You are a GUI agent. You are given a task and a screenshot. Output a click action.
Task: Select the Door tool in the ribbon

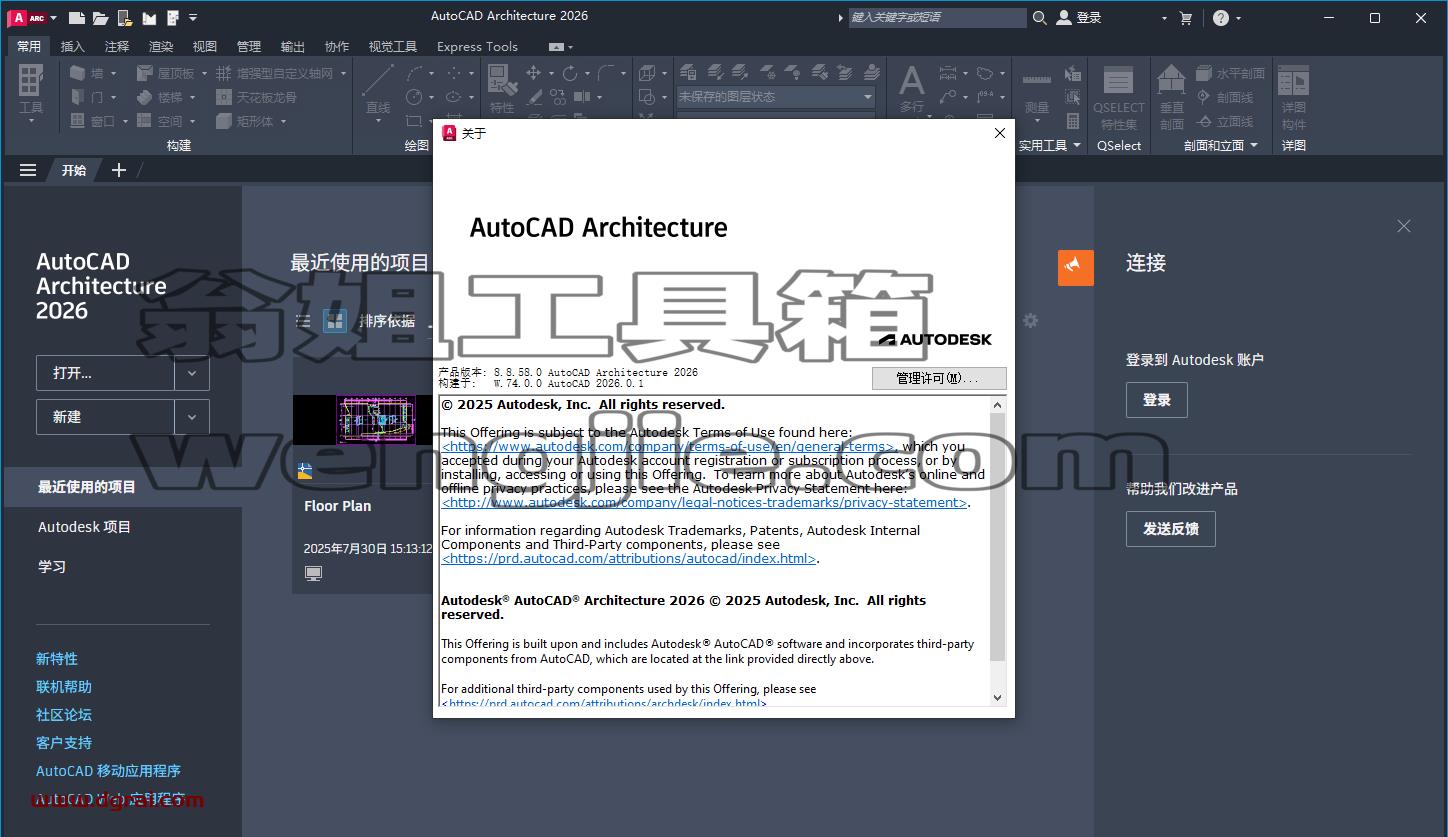coord(87,97)
